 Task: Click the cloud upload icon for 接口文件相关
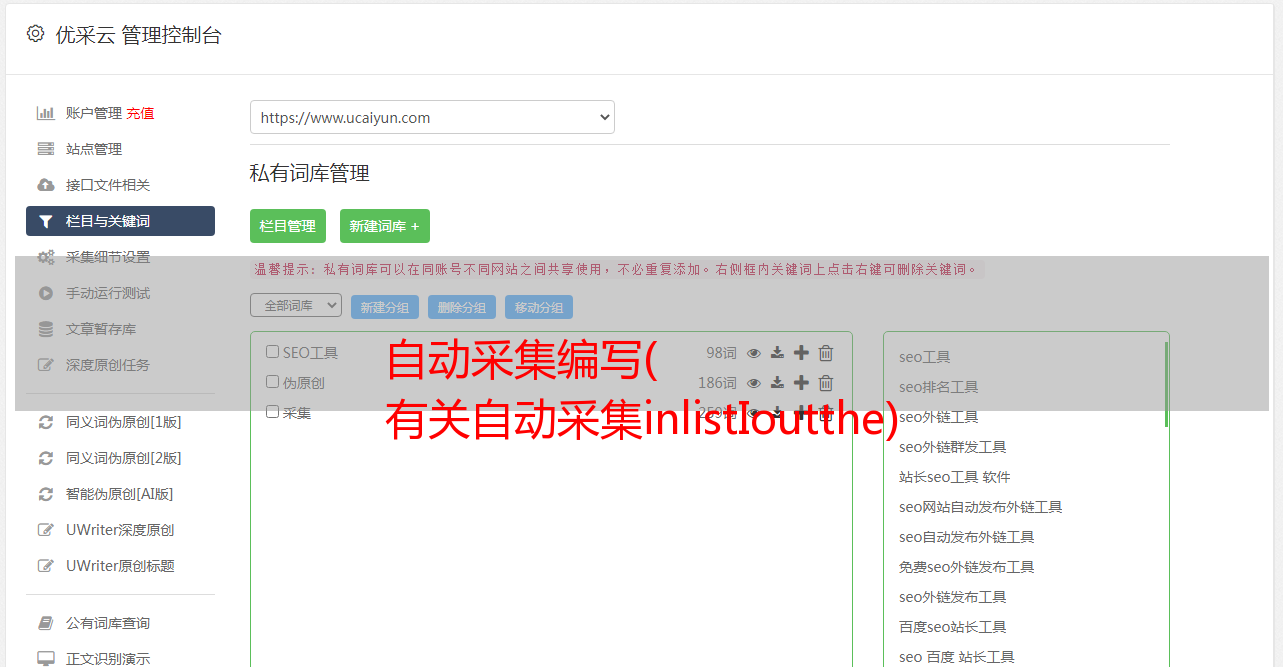point(45,185)
